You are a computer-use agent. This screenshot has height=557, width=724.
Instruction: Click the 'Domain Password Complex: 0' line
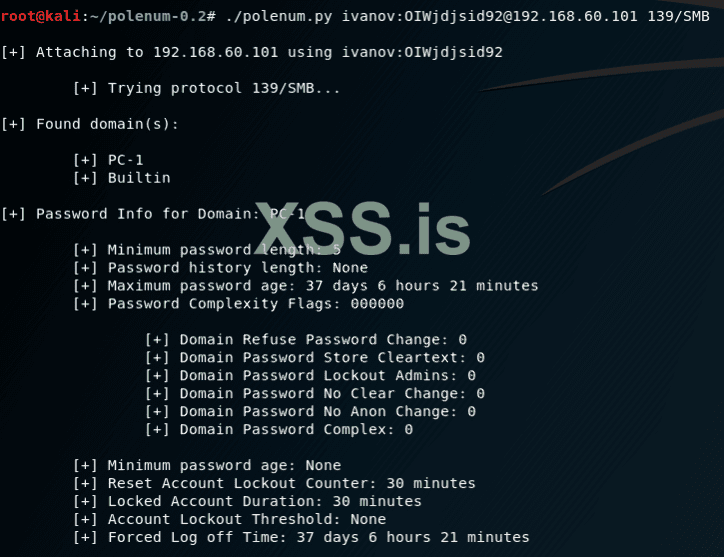pyautogui.click(x=279, y=430)
